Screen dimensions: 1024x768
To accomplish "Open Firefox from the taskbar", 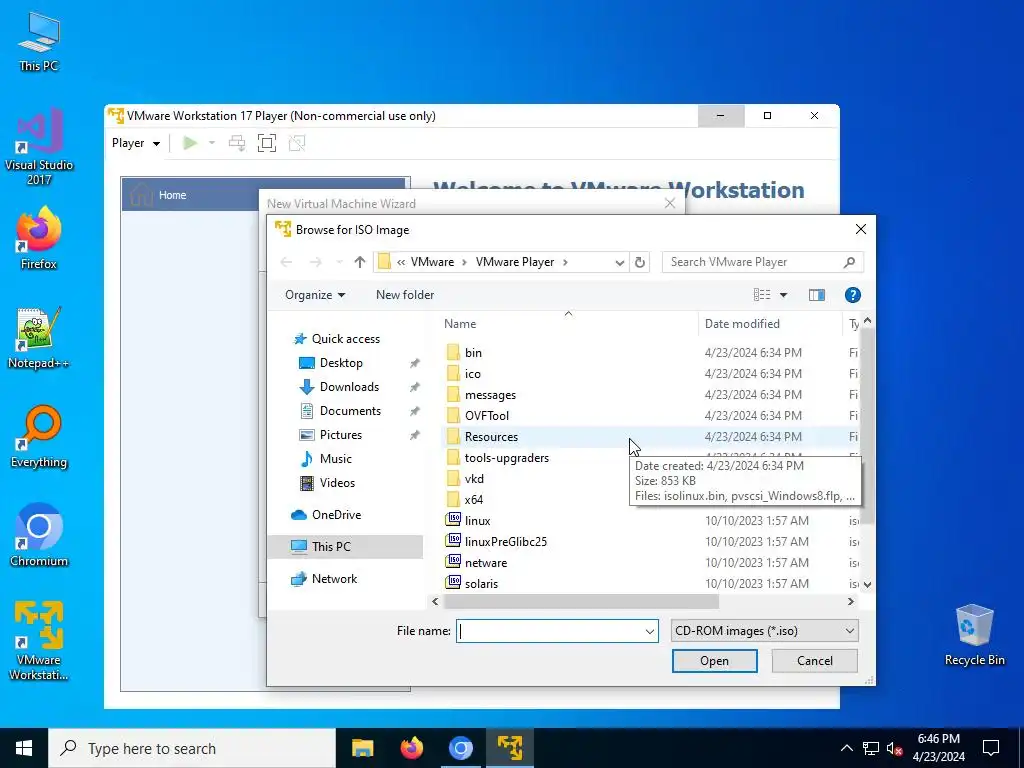I will point(411,748).
